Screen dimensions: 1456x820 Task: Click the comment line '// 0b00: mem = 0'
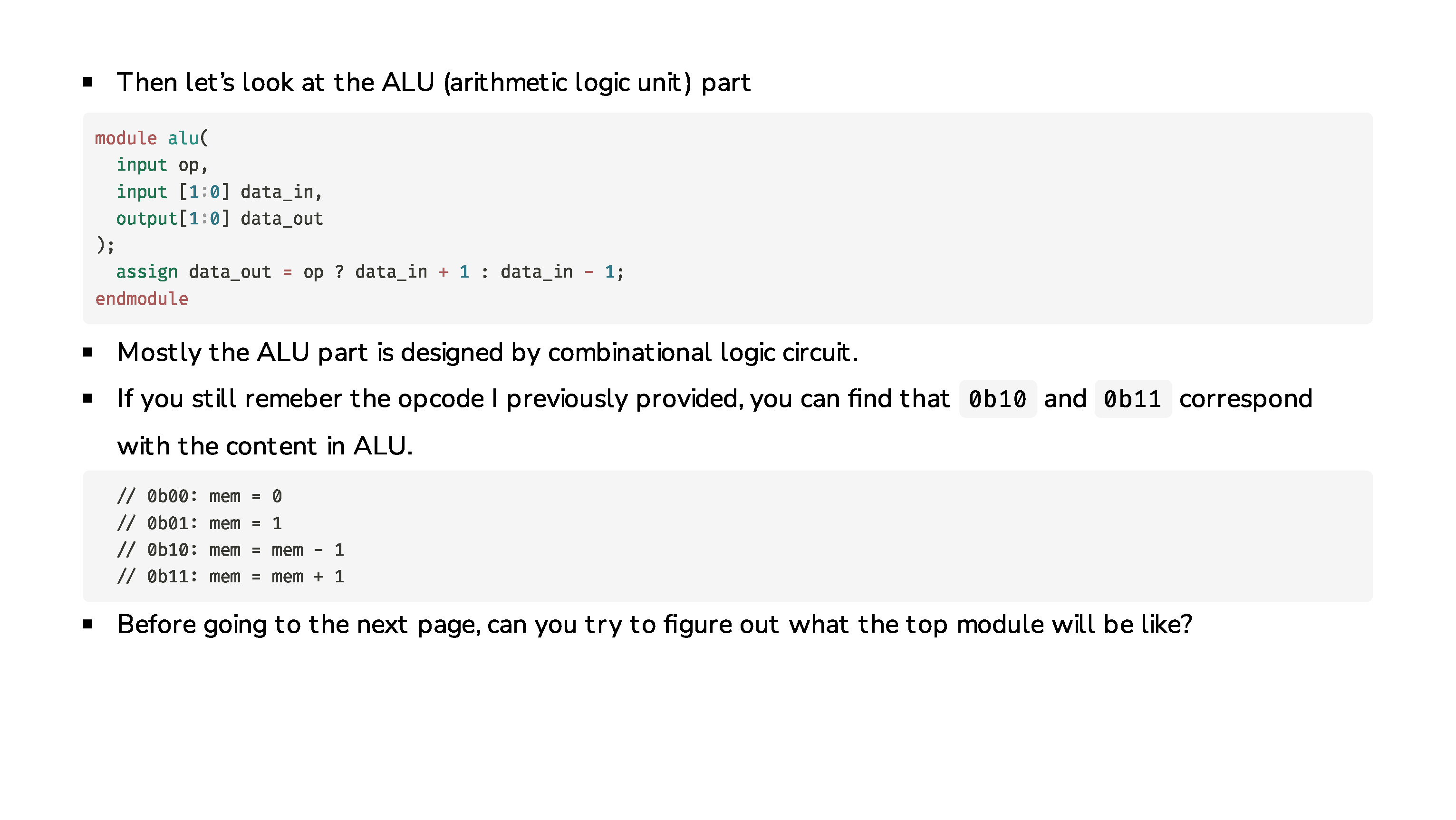[x=200, y=496]
